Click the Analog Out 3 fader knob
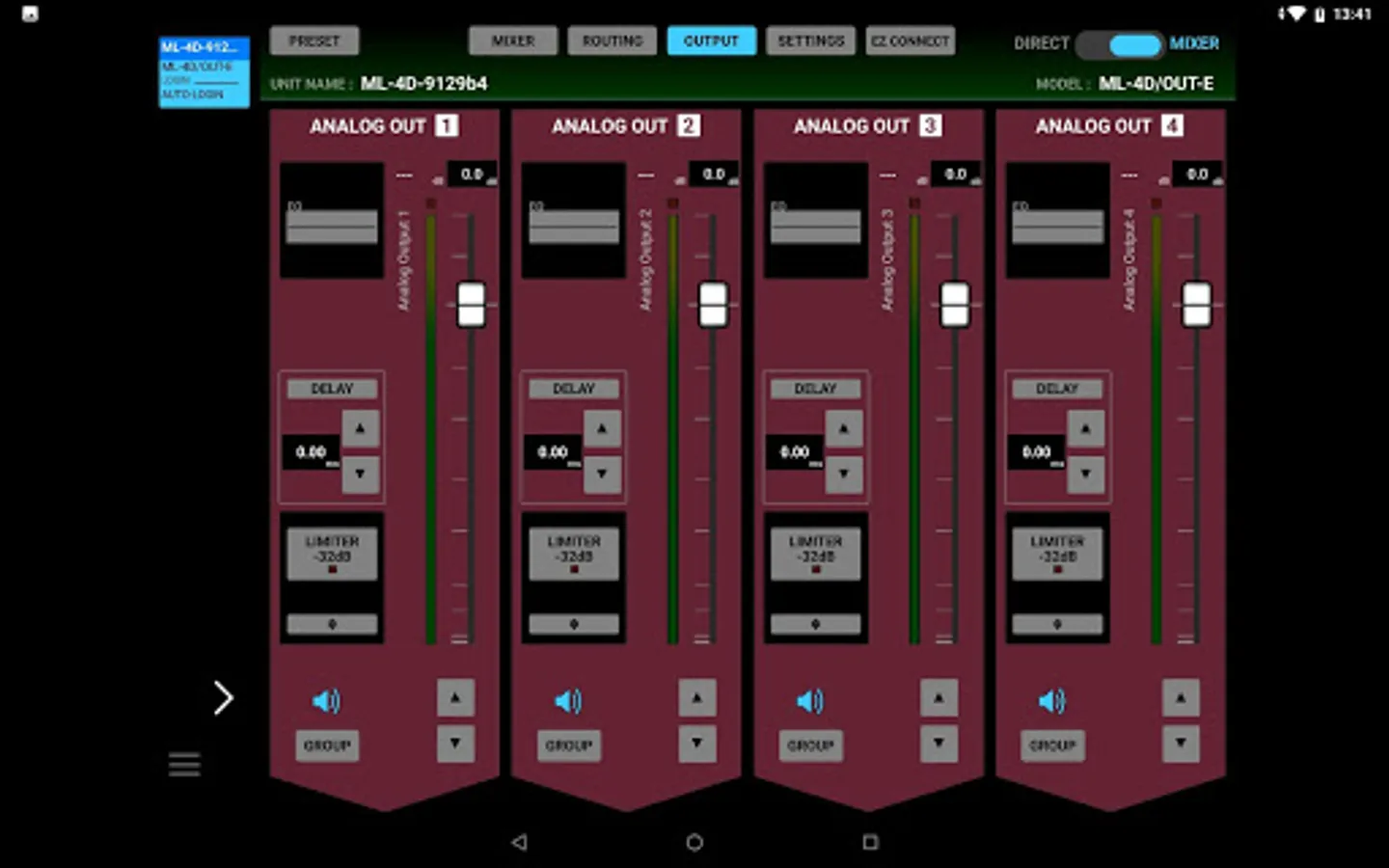This screenshot has height=868, width=1389. [955, 305]
